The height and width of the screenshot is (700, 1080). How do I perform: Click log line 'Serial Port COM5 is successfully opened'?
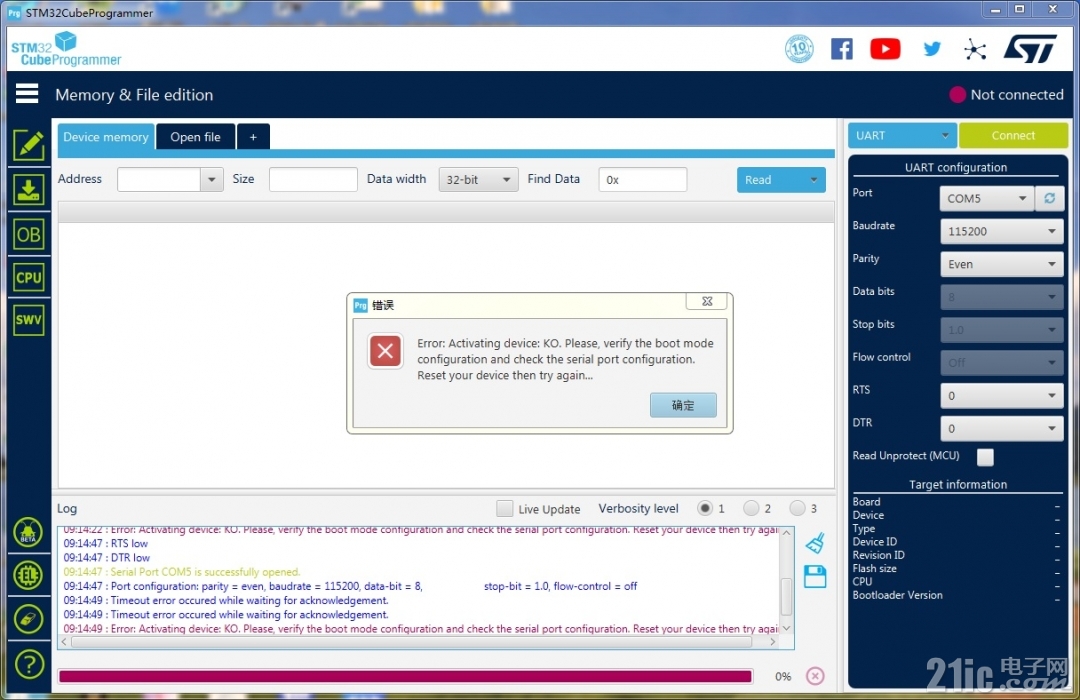point(182,572)
